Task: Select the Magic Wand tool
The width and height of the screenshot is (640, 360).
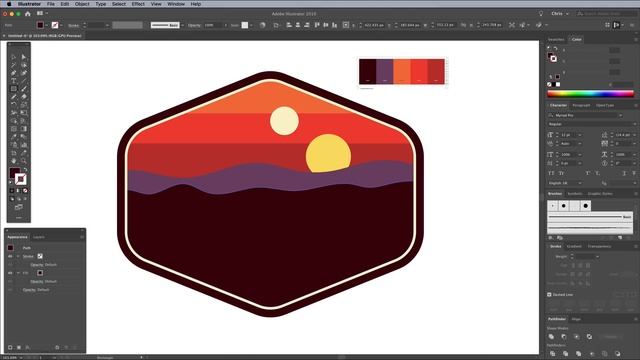Action: pyautogui.click(x=13, y=65)
